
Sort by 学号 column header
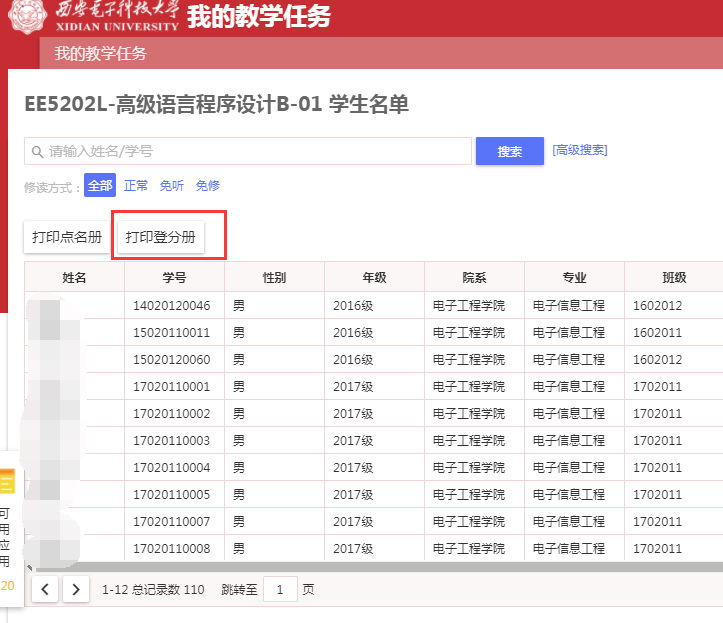(174, 277)
